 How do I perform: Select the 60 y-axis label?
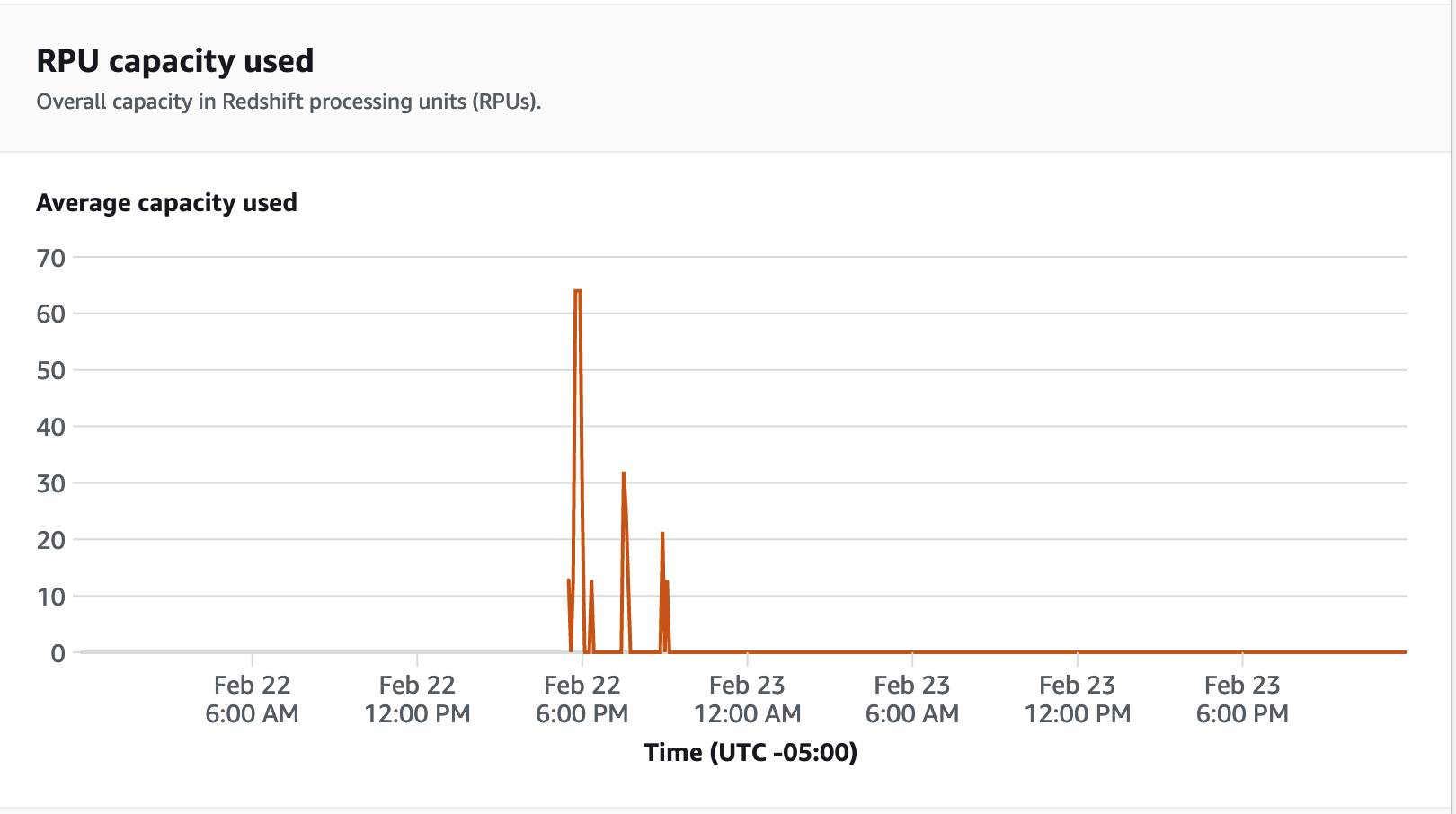click(51, 314)
